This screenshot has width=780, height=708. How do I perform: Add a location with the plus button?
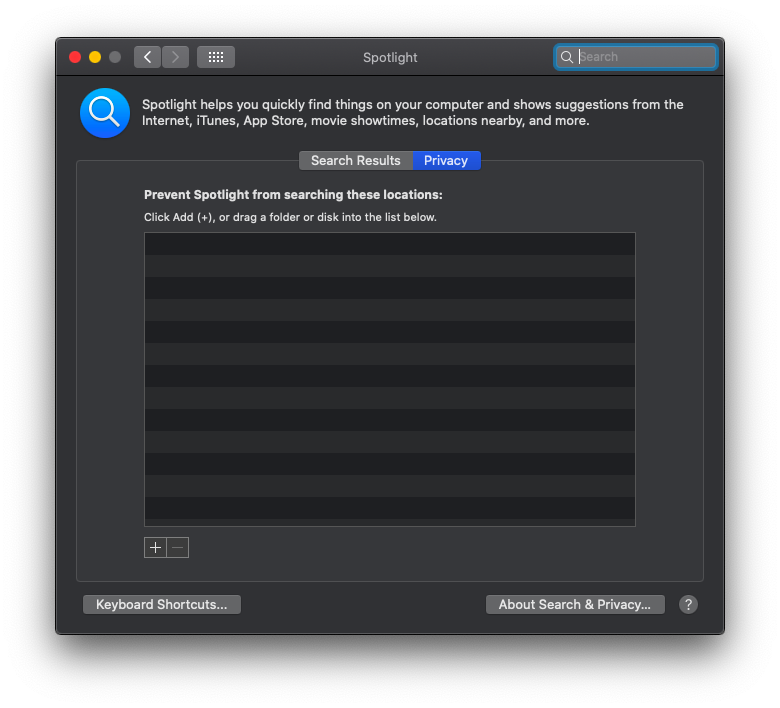point(155,548)
